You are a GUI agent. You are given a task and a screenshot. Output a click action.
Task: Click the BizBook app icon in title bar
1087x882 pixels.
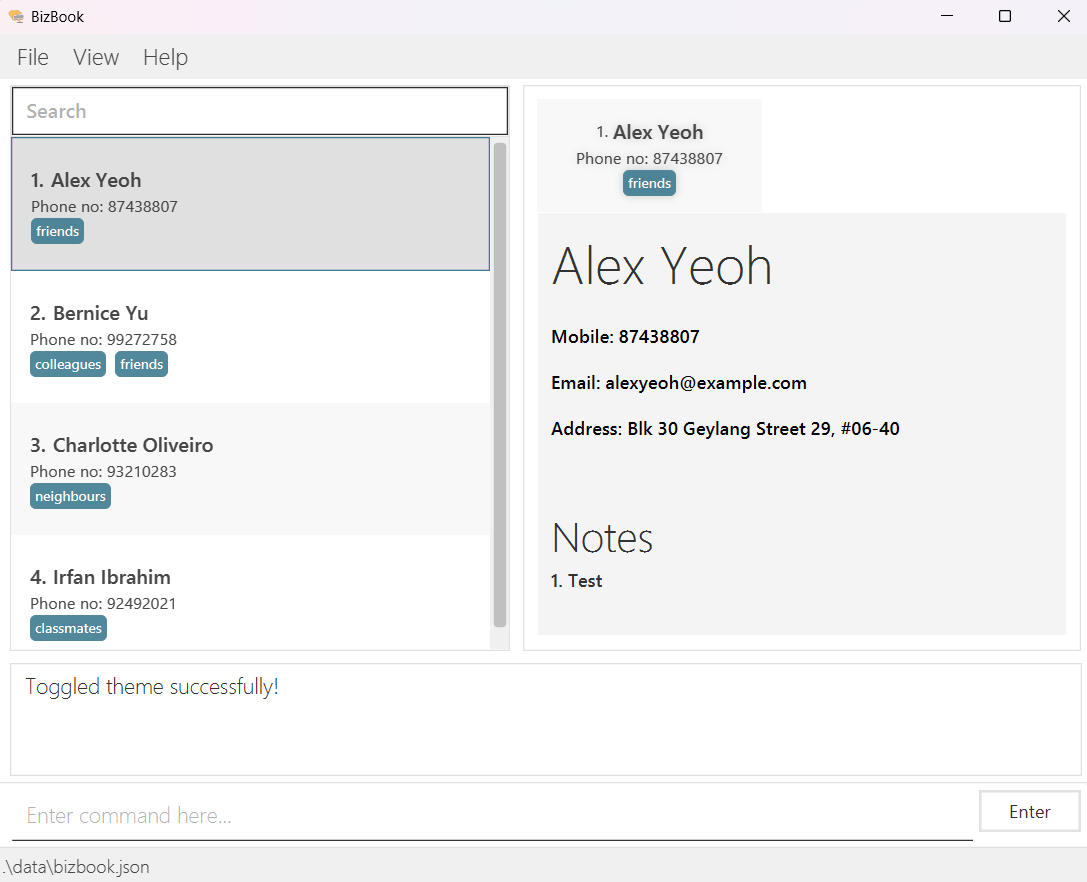click(15, 16)
